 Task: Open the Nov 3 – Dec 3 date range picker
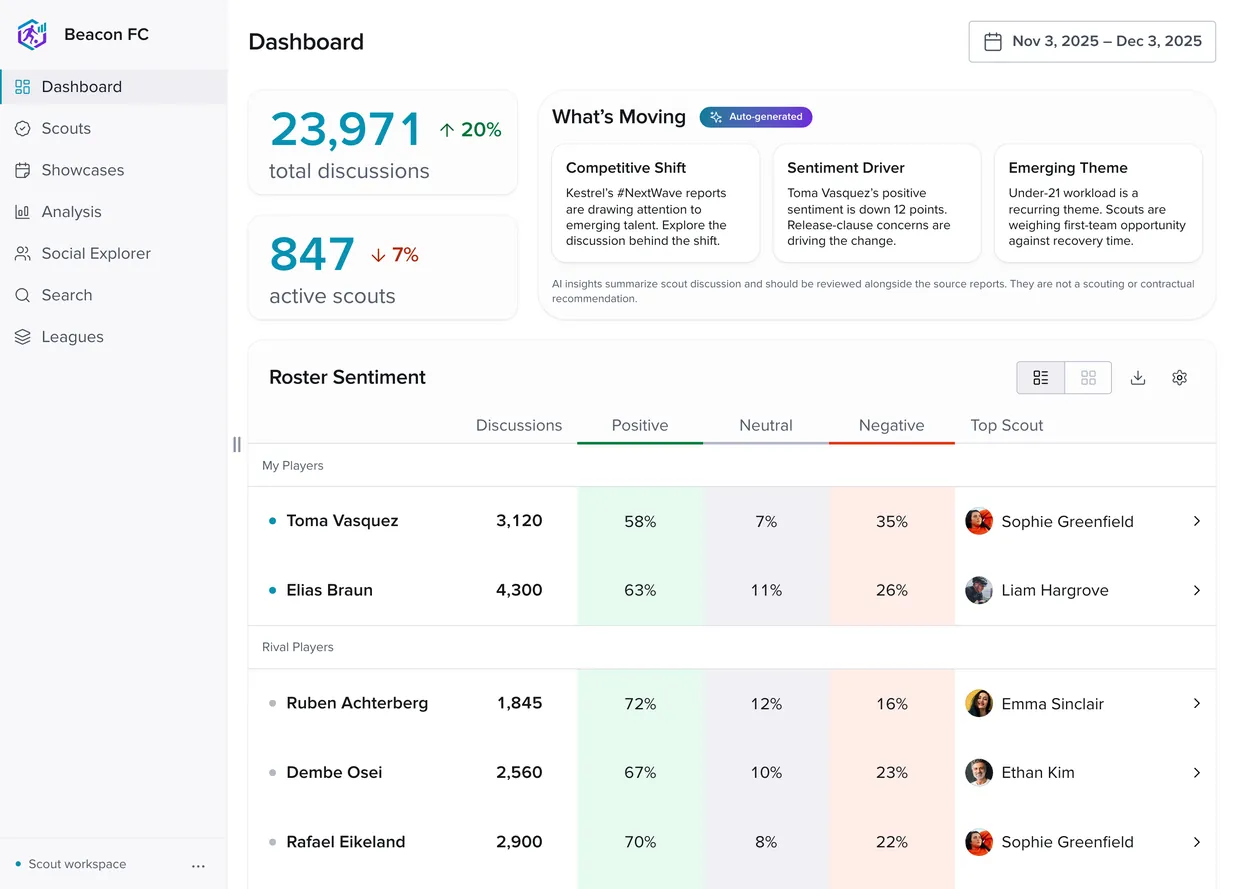tap(1092, 42)
